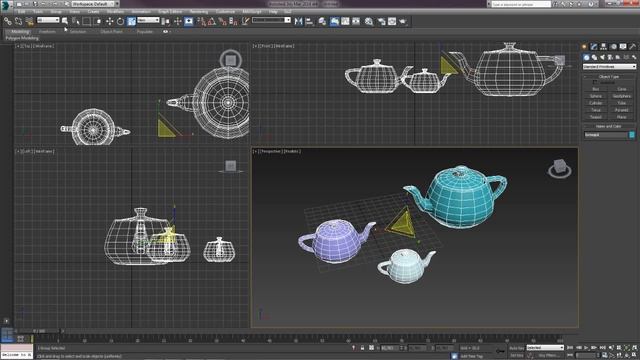The width and height of the screenshot is (640, 360).
Task: Toggle the Snaps Toggle button
Action: 201,21
